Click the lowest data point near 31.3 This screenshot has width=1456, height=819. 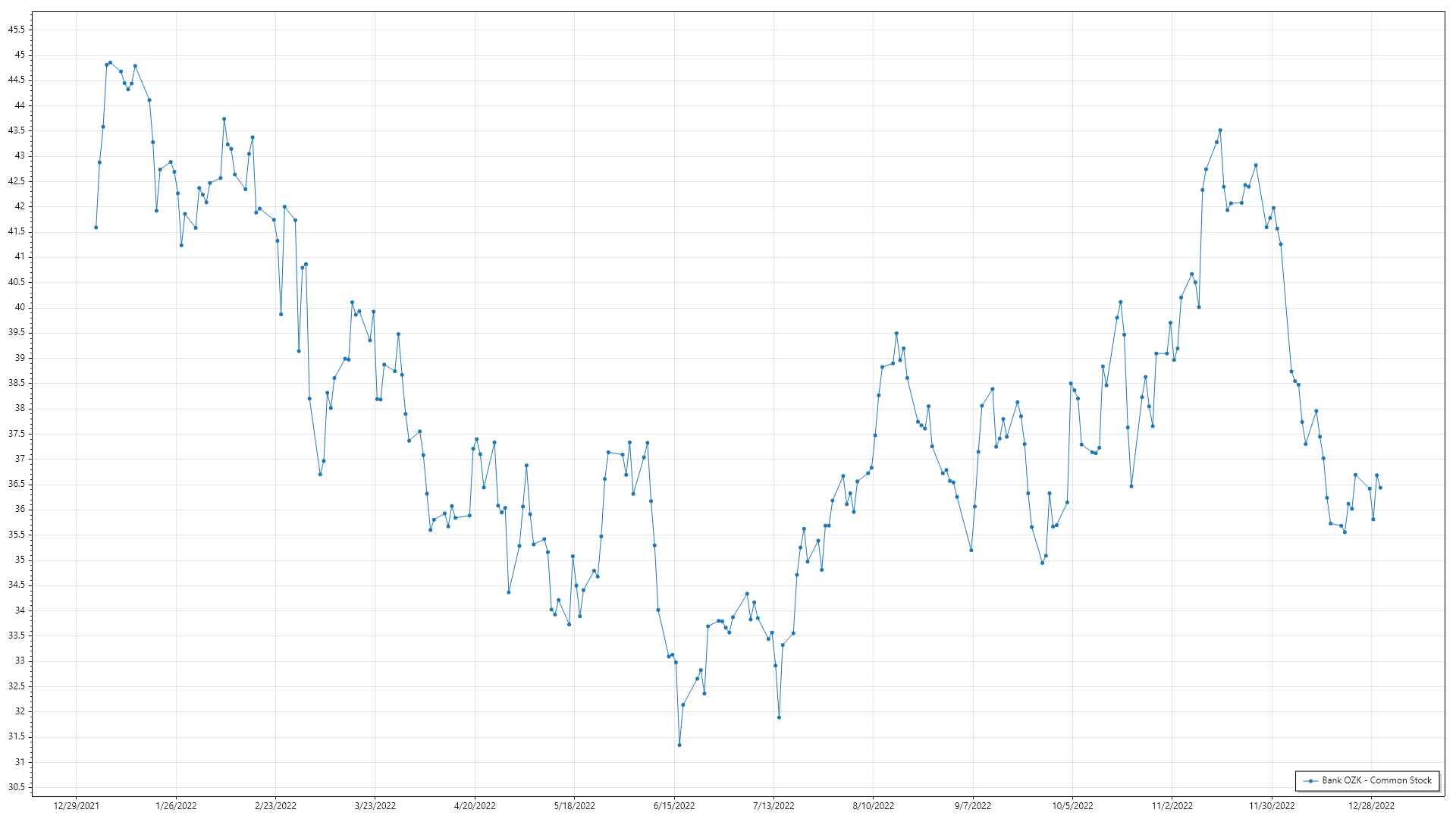pos(679,745)
